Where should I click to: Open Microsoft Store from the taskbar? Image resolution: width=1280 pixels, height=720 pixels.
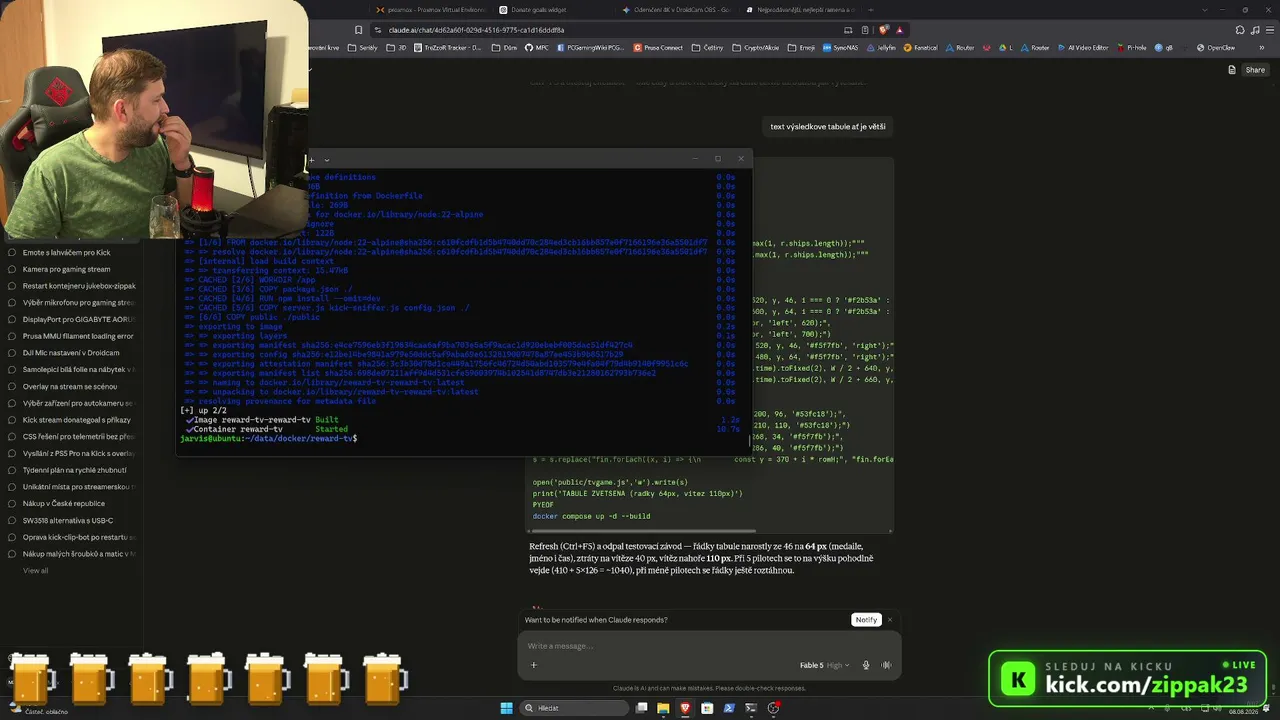(707, 708)
